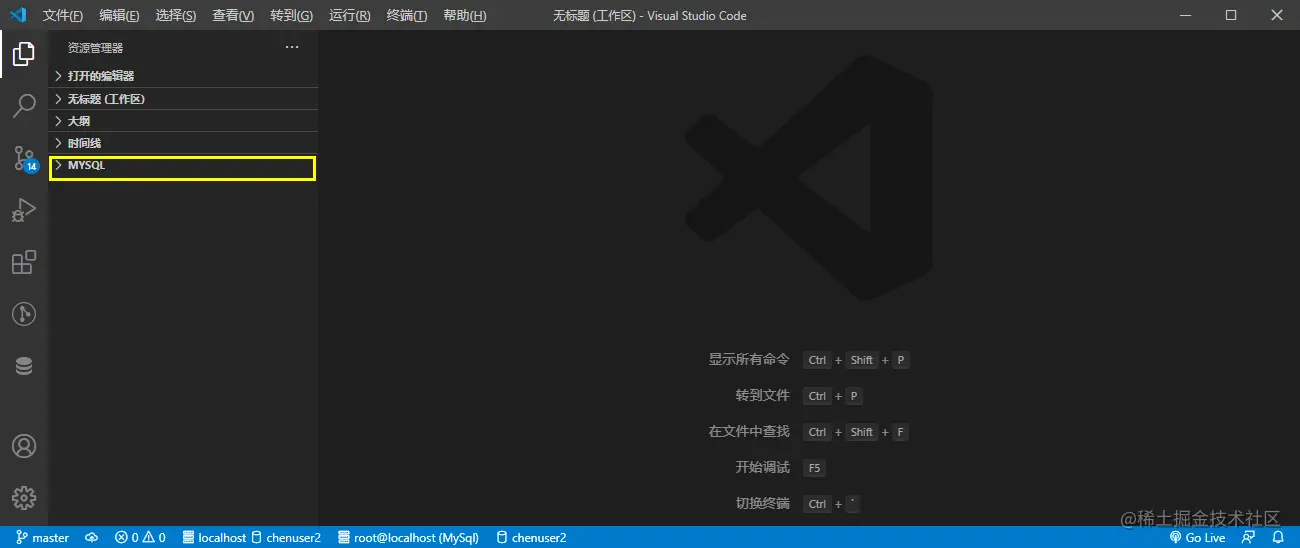
Task: Open Source Control with 14 badge
Action: click(x=24, y=158)
